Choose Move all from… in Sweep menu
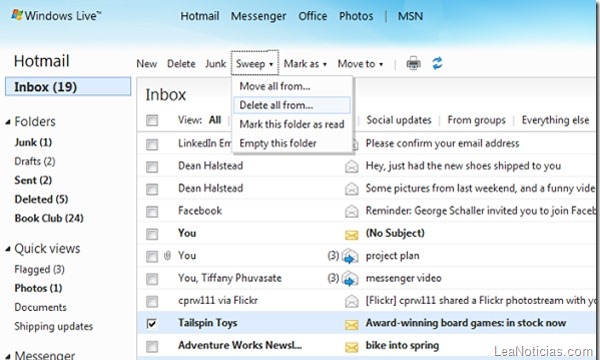This screenshot has height=360, width=600. [x=292, y=86]
